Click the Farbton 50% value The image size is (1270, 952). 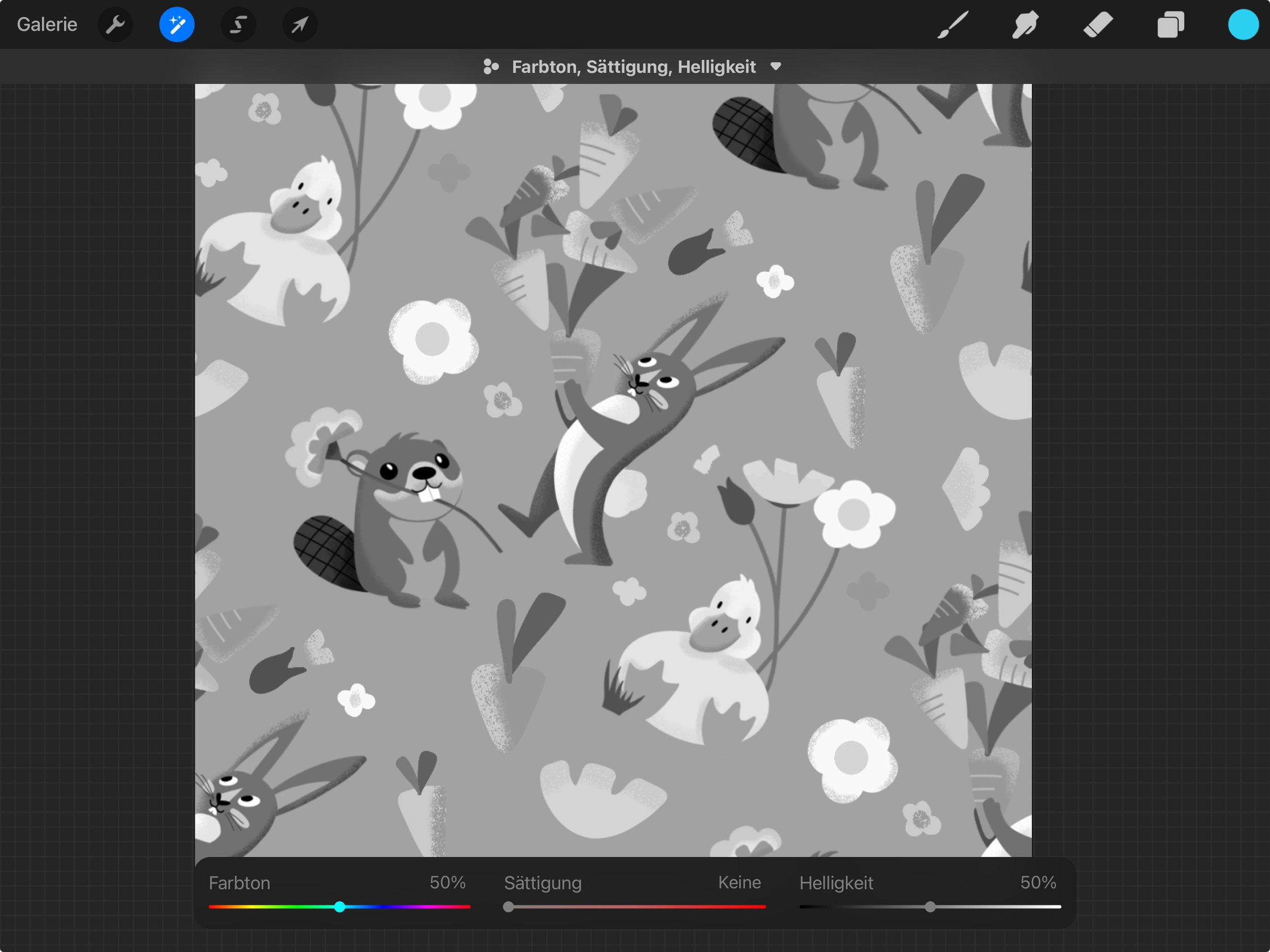(447, 882)
